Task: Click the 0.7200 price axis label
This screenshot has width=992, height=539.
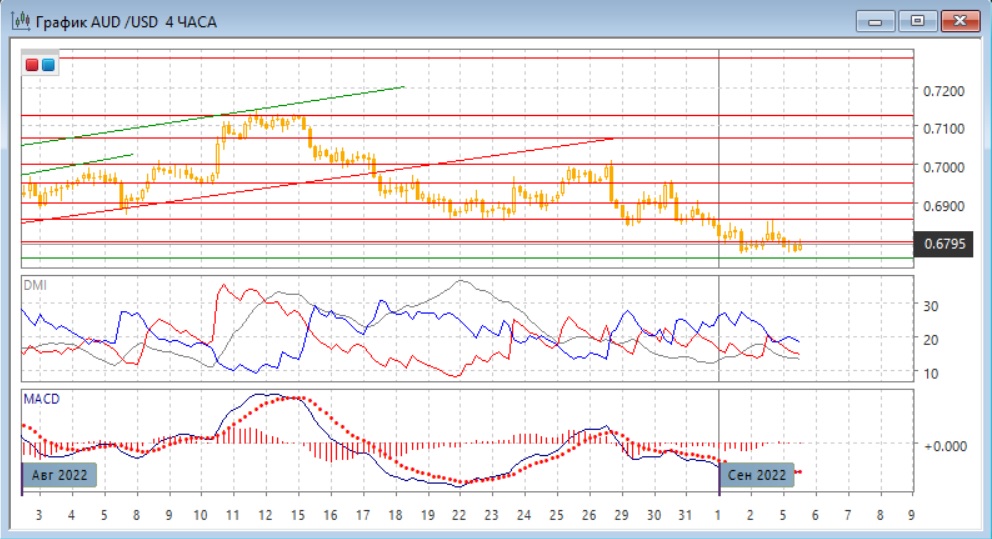Action: (944, 91)
